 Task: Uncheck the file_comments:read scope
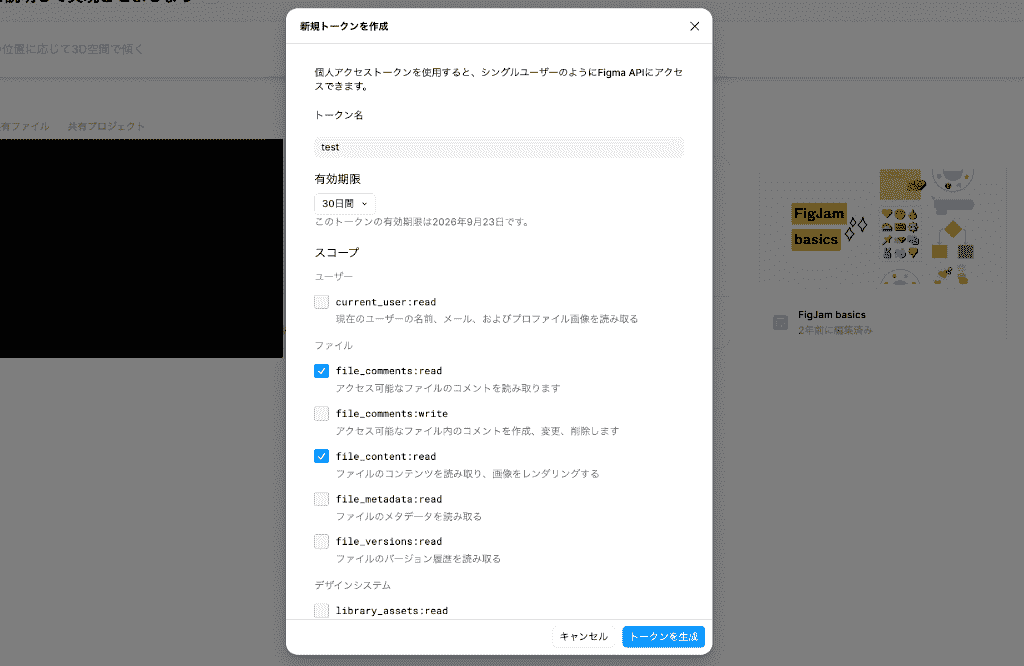click(321, 371)
